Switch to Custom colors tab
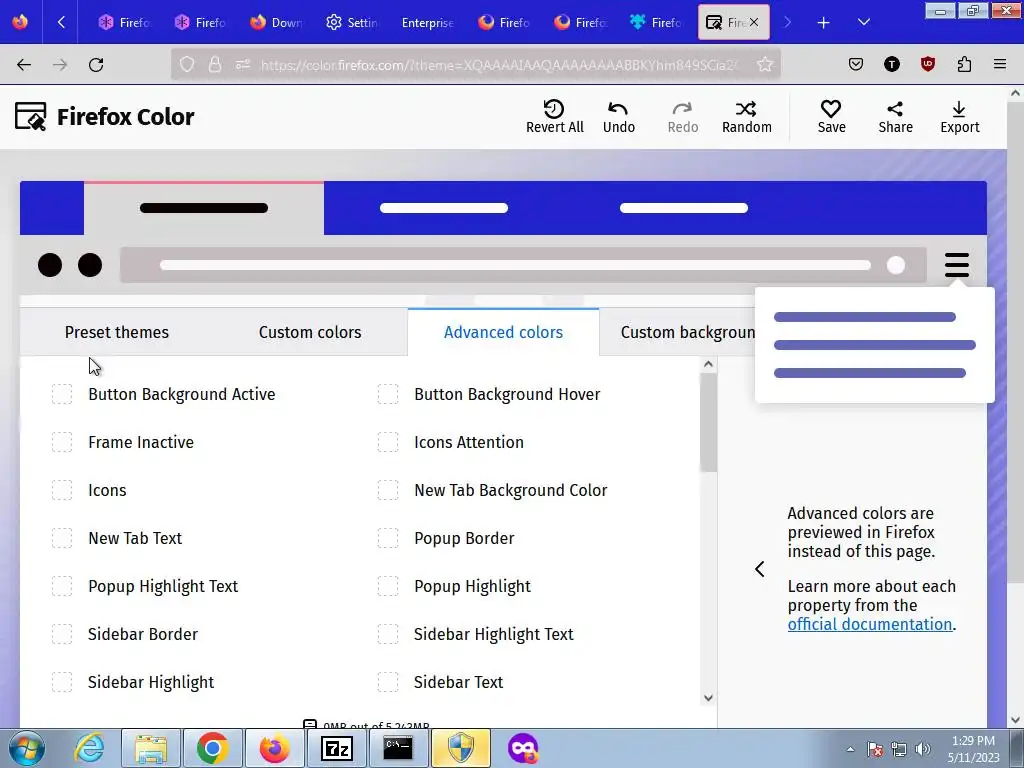Image resolution: width=1024 pixels, height=768 pixels. coord(310,332)
